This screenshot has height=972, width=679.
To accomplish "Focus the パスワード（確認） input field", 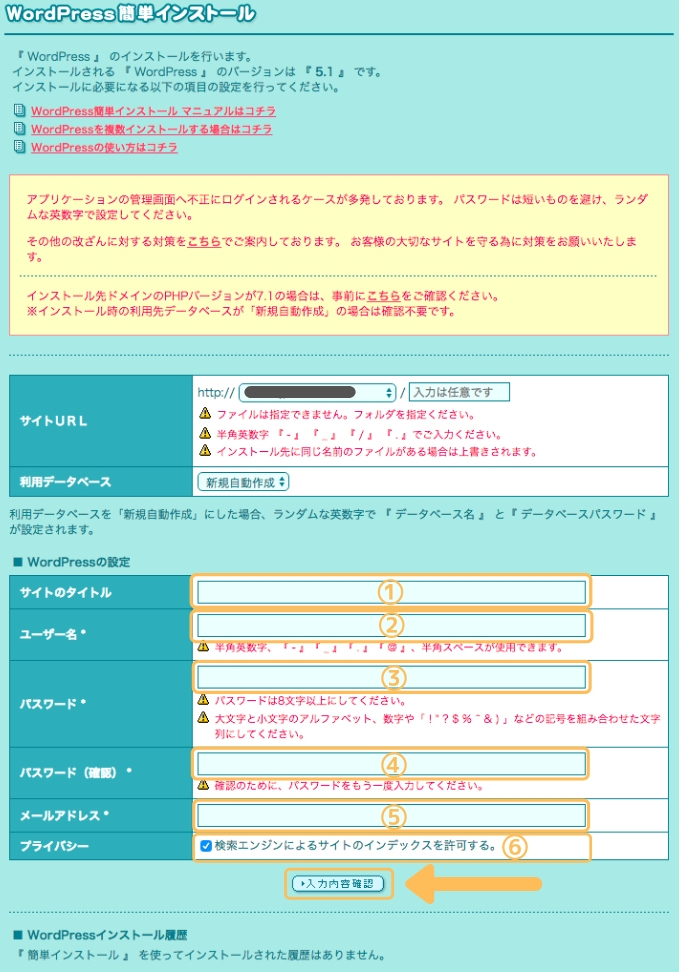I will point(391,764).
